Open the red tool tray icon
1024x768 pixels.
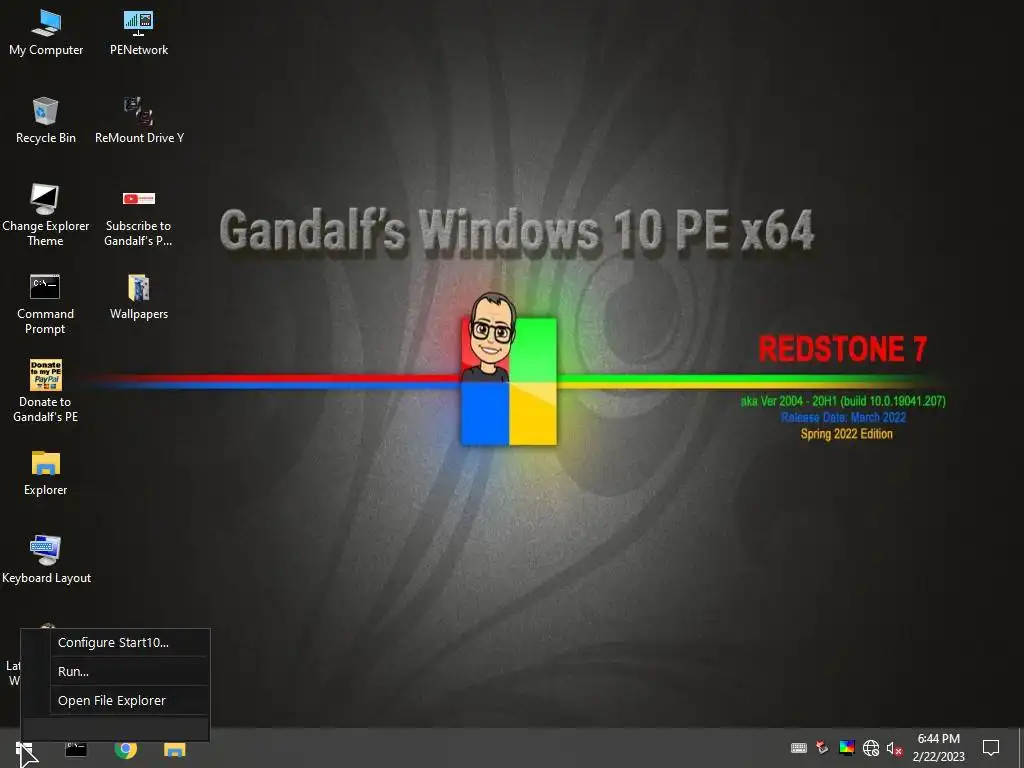point(822,748)
